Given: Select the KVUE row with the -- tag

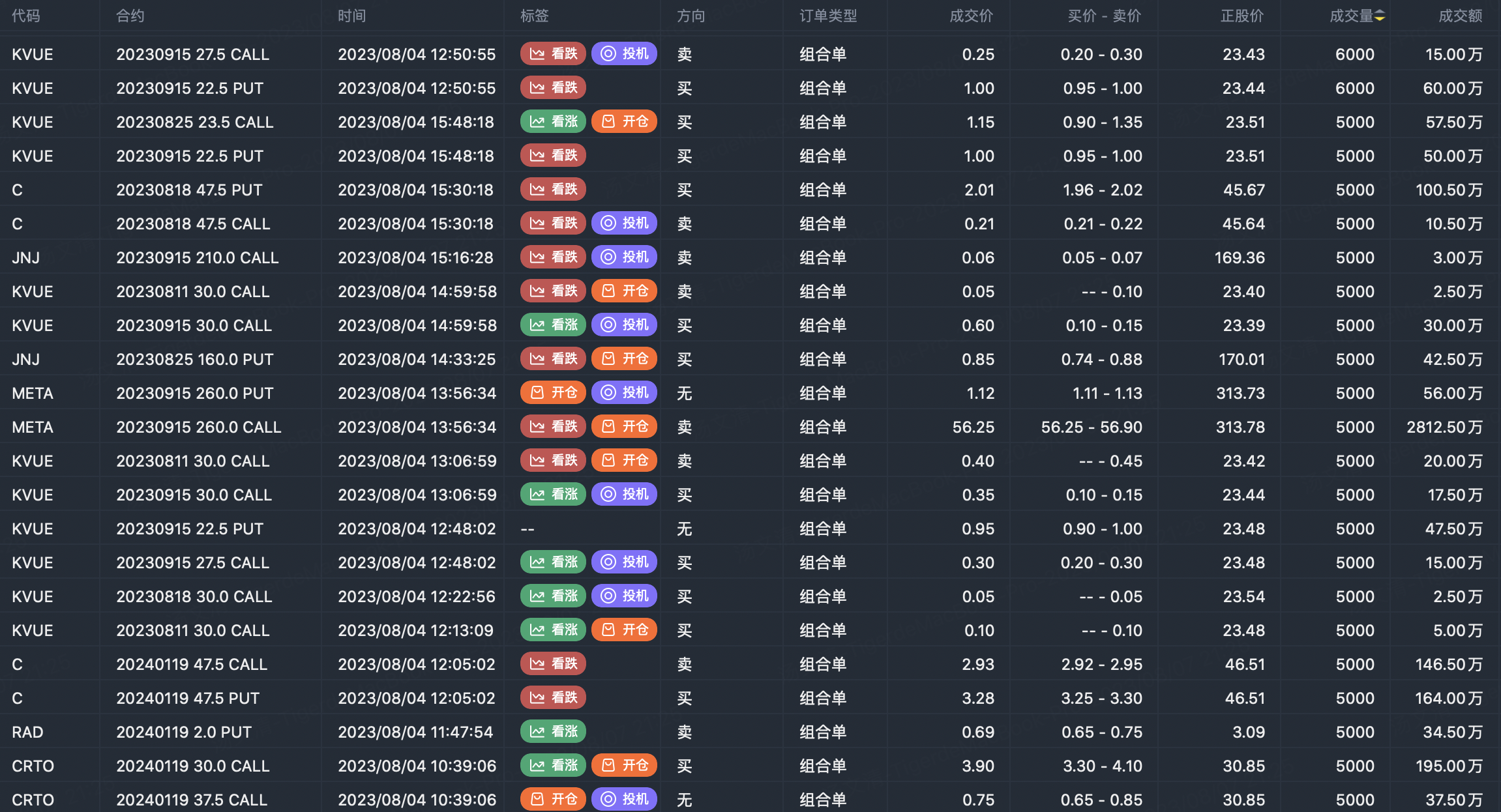Looking at the screenshot, I should coord(528,529).
